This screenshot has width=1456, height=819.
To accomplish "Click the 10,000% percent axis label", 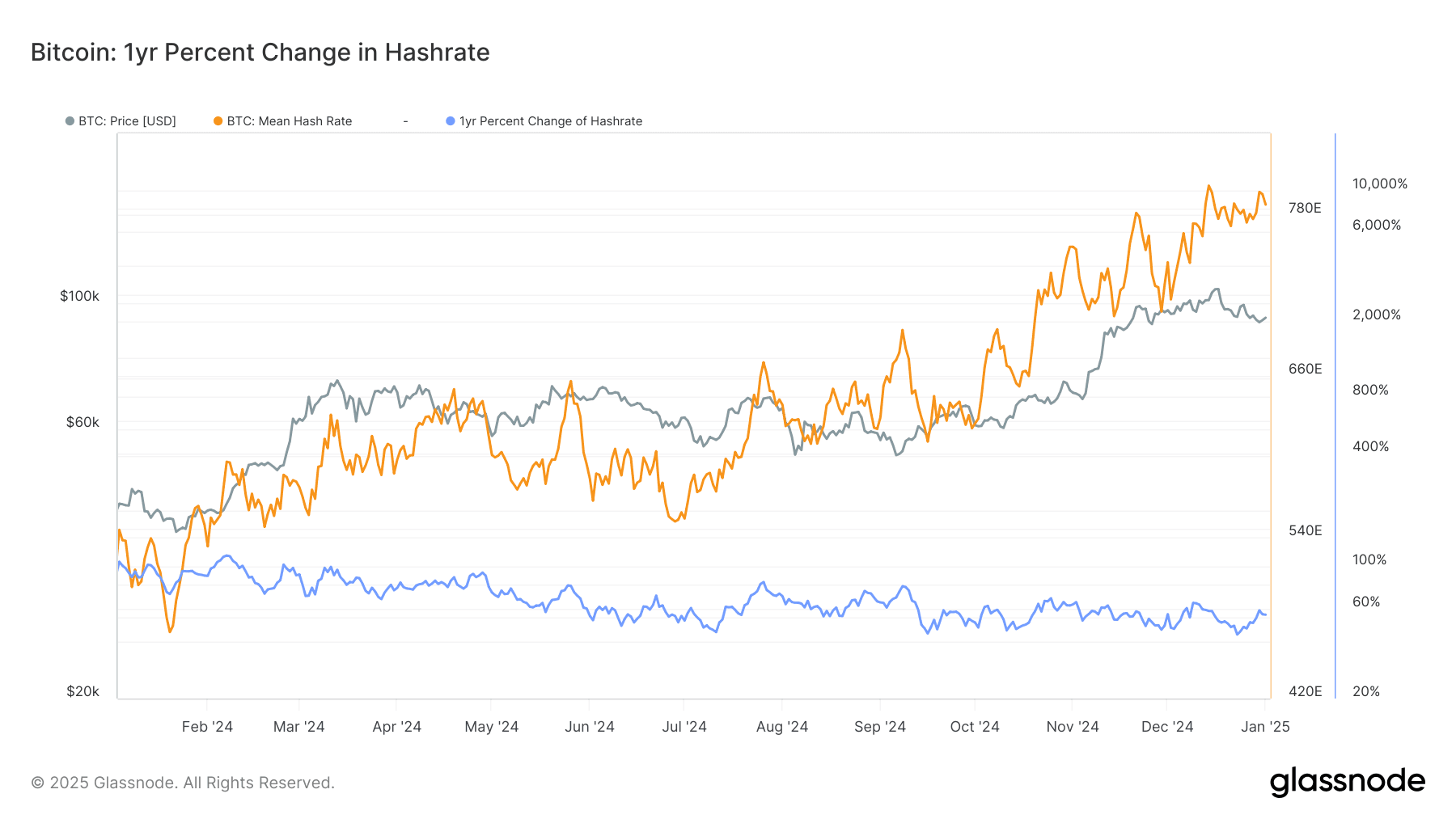I will tap(1380, 184).
